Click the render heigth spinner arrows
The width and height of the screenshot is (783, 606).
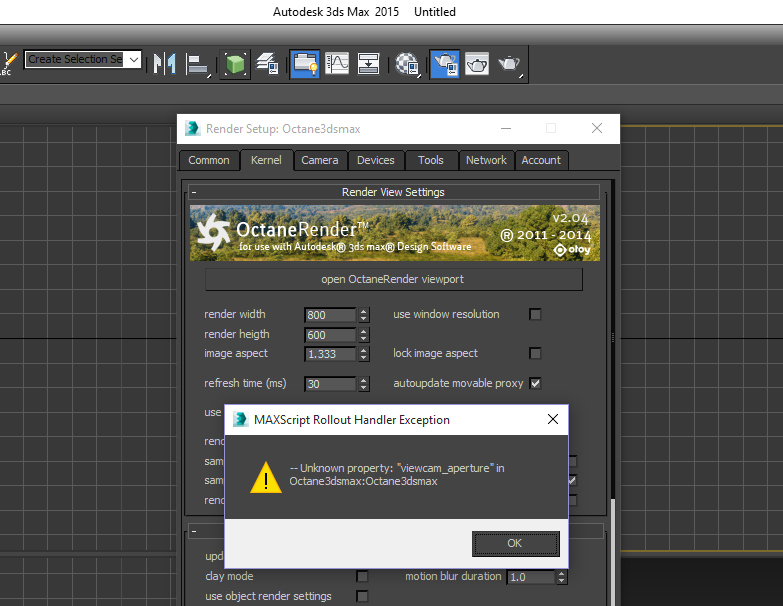pos(364,335)
